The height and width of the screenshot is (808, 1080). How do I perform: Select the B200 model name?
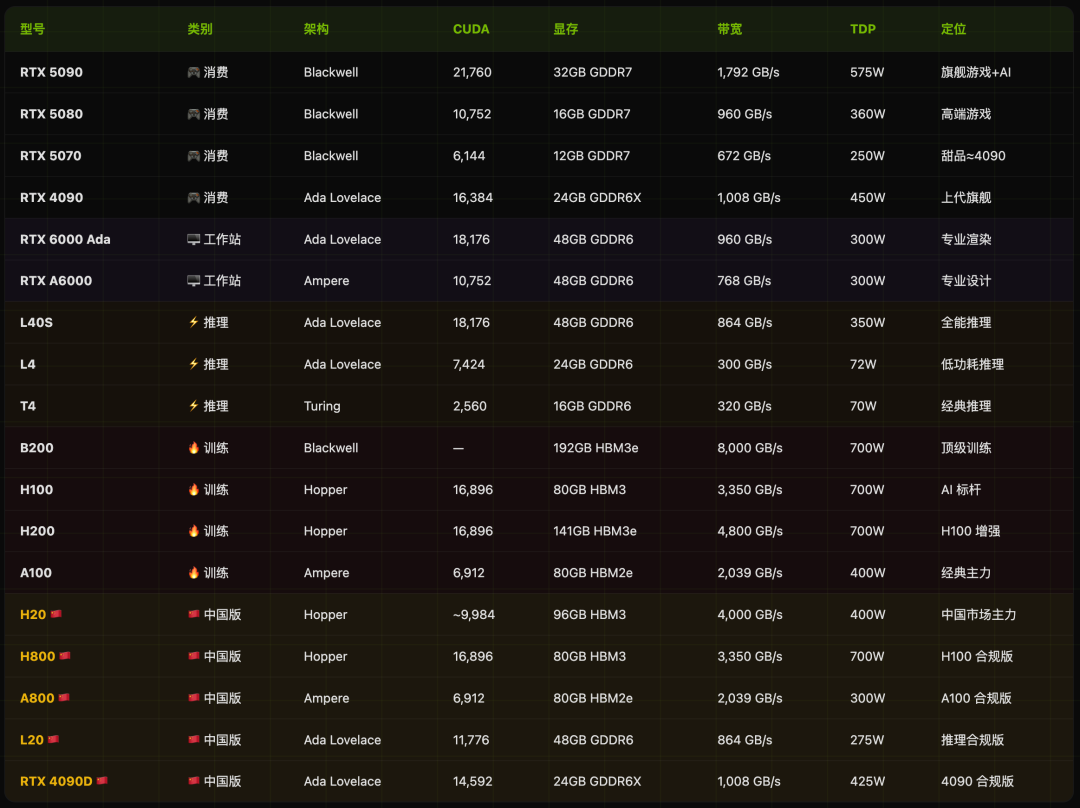pos(37,448)
